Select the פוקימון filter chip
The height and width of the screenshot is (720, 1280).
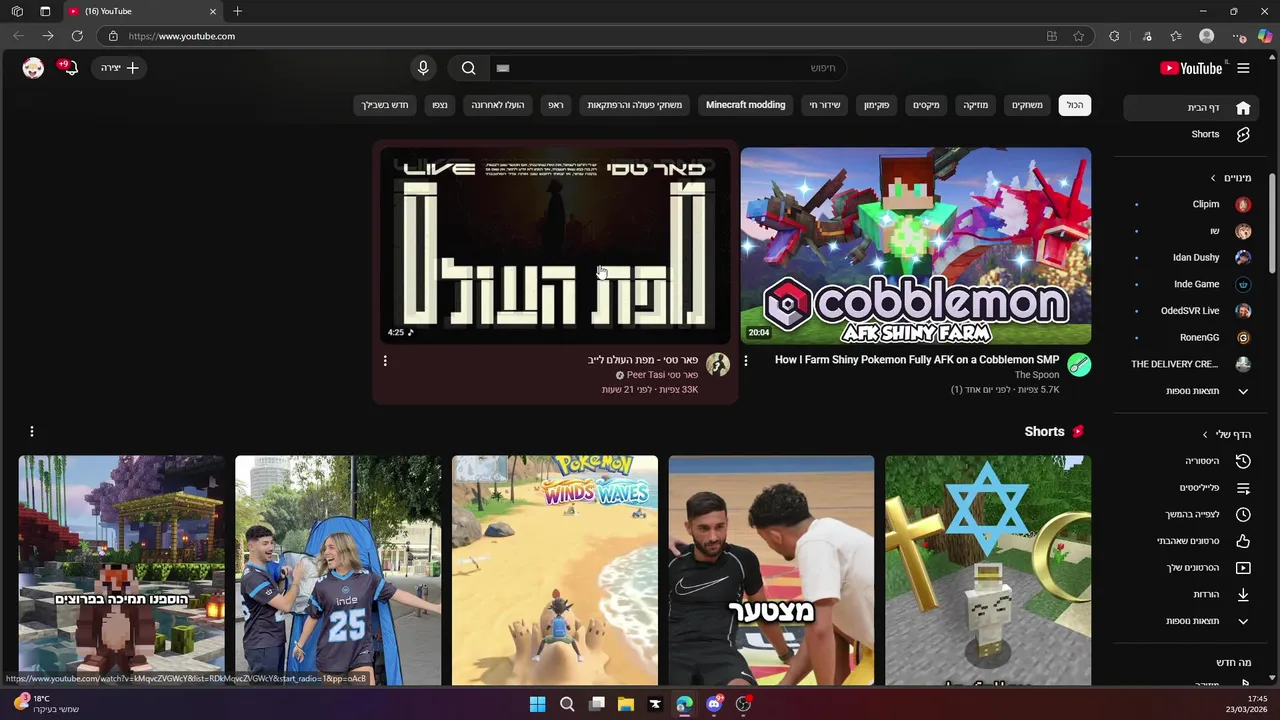click(x=877, y=105)
